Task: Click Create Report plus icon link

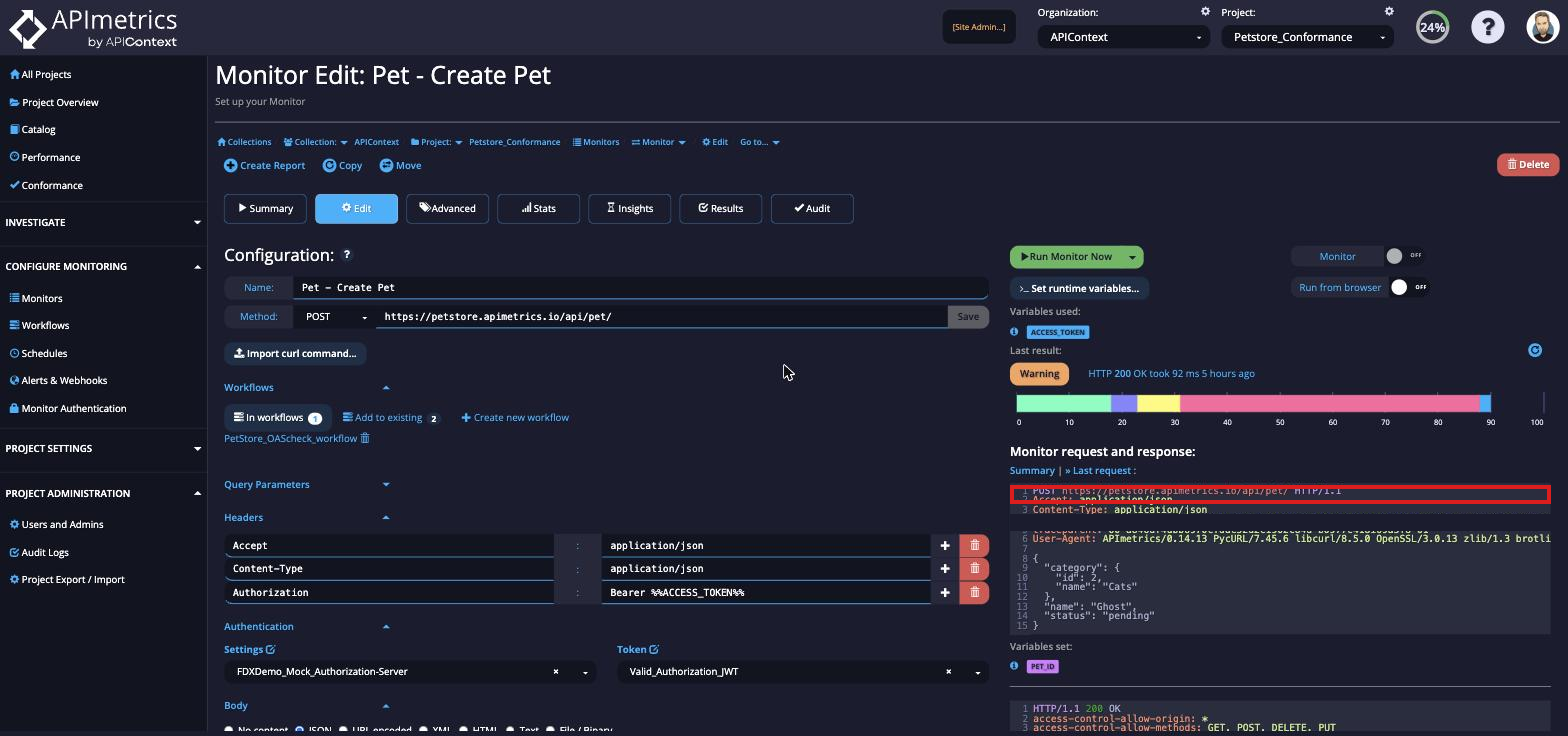Action: pyautogui.click(x=264, y=165)
